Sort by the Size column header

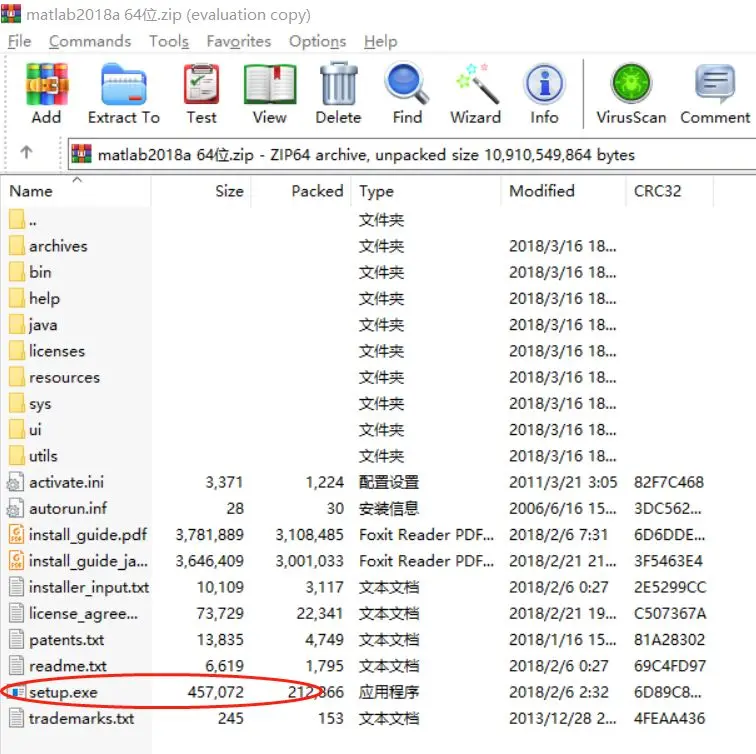point(201,191)
